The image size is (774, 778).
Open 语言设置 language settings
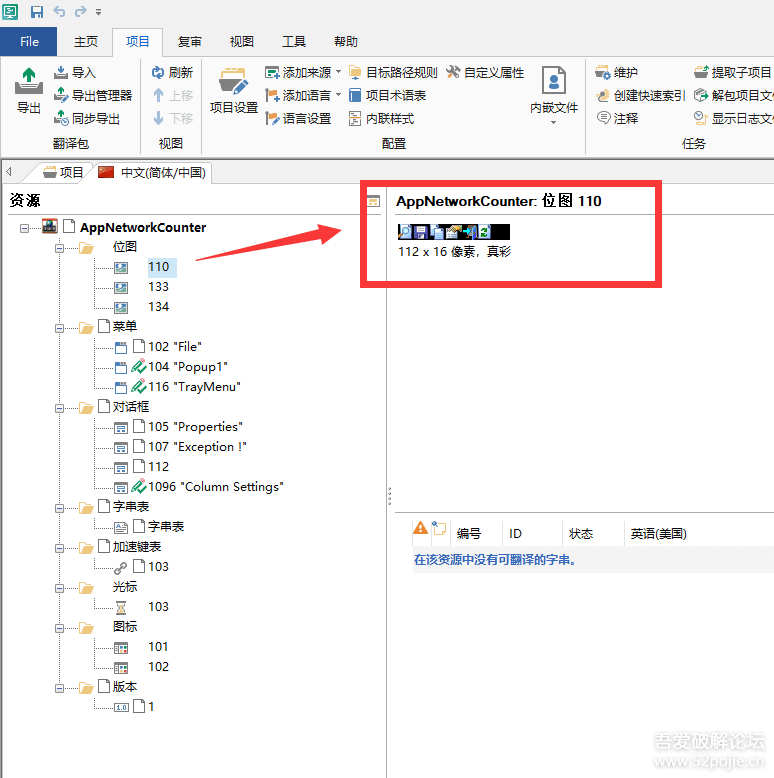(x=298, y=119)
